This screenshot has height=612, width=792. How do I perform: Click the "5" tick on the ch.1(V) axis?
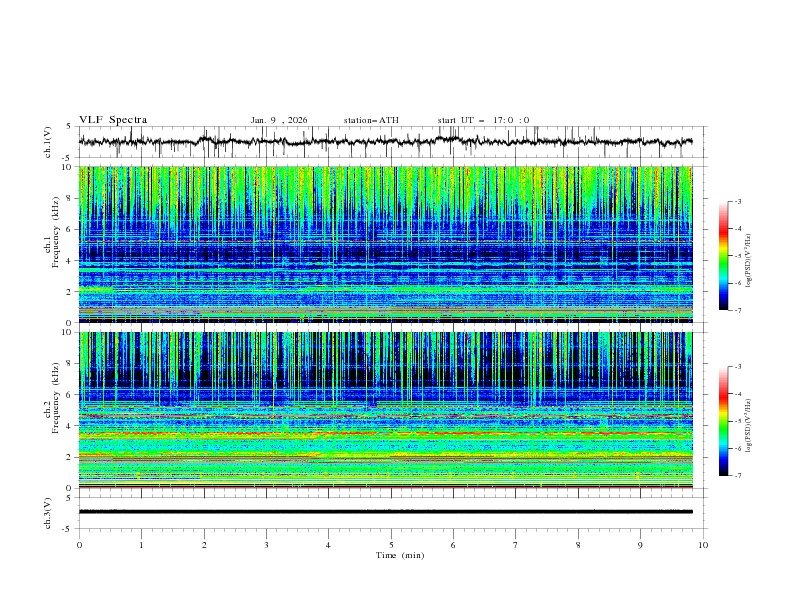coord(69,127)
